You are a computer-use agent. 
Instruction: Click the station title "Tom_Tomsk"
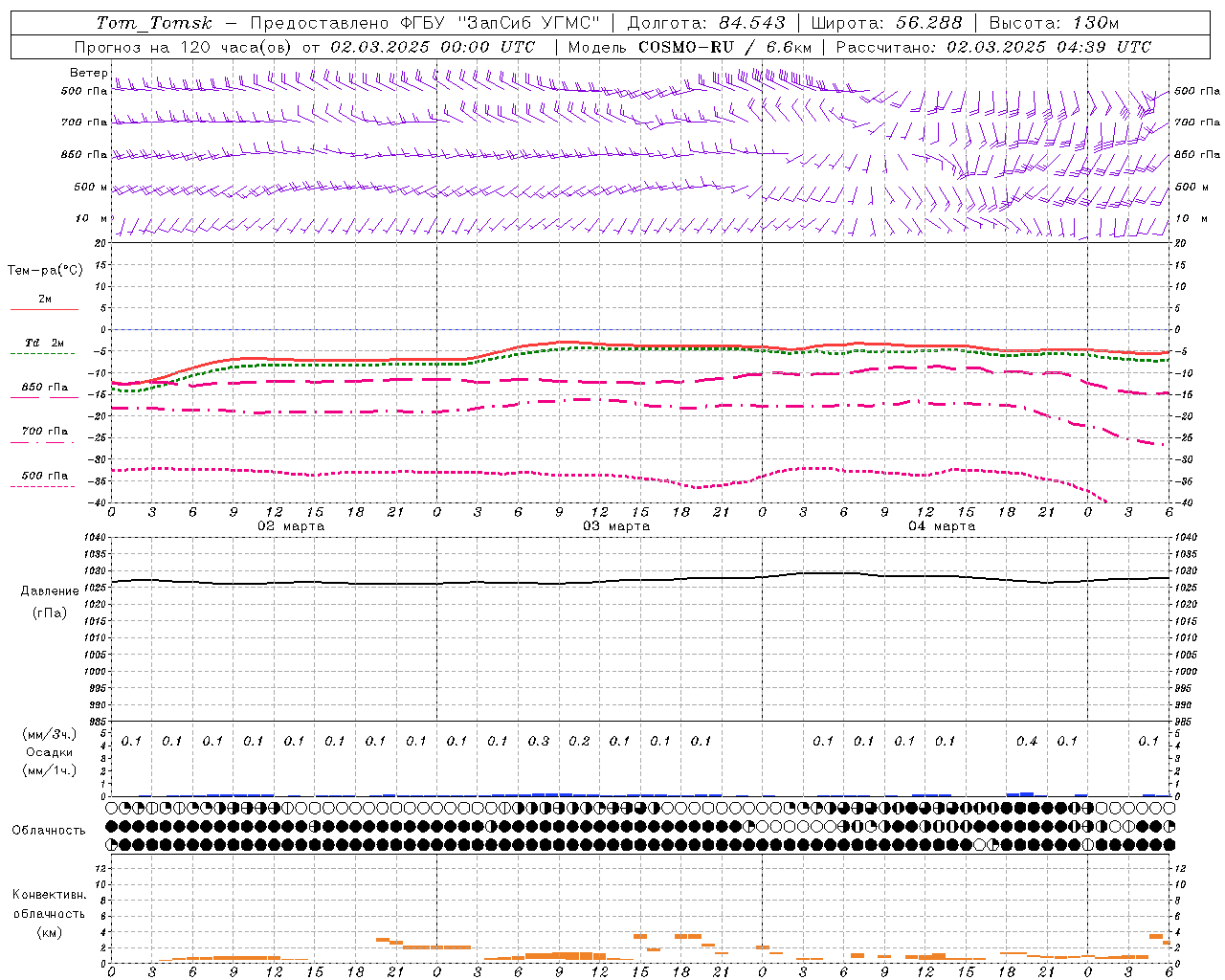pos(154,23)
